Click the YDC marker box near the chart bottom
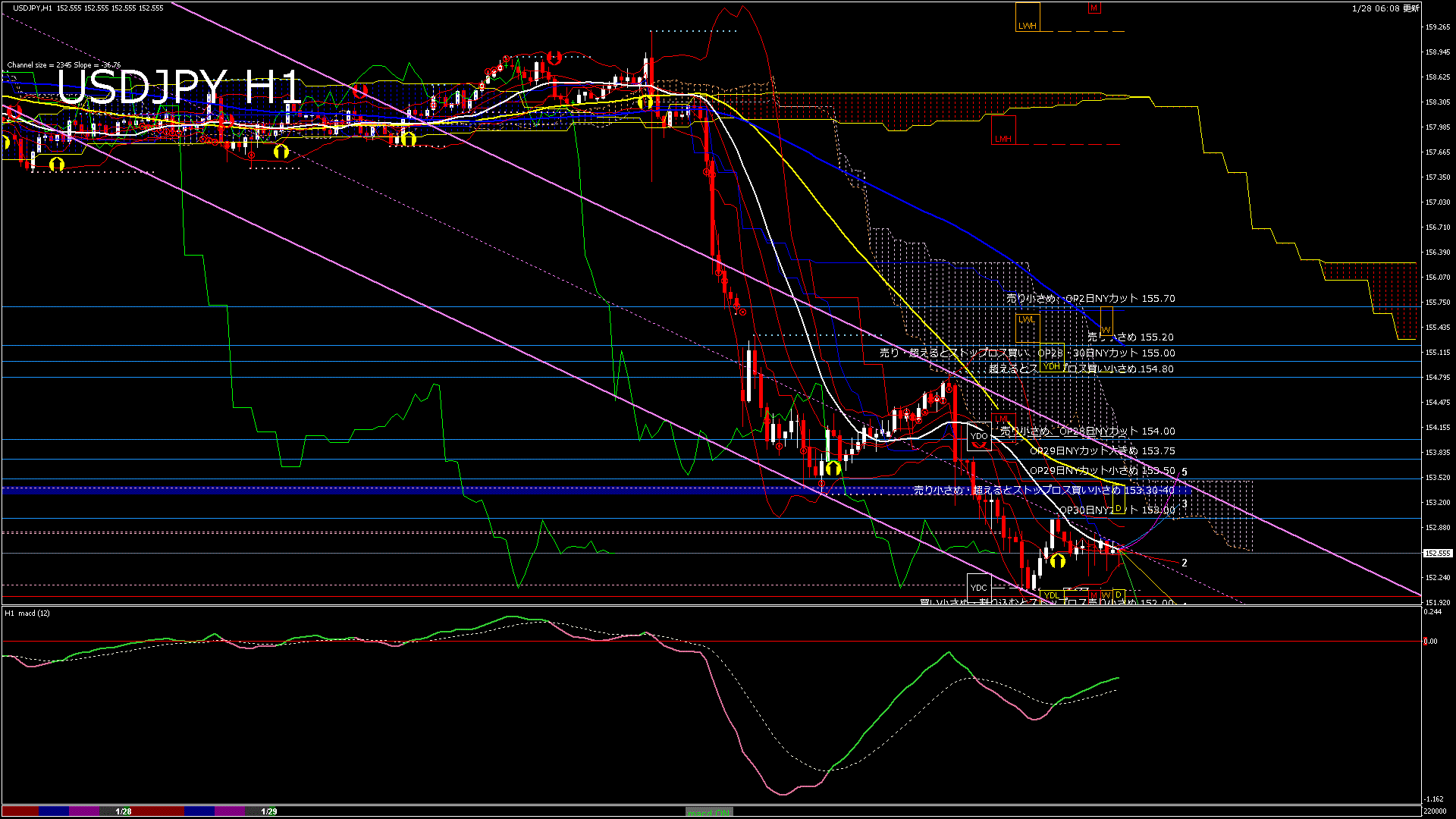The width and height of the screenshot is (1456, 819). 979,588
